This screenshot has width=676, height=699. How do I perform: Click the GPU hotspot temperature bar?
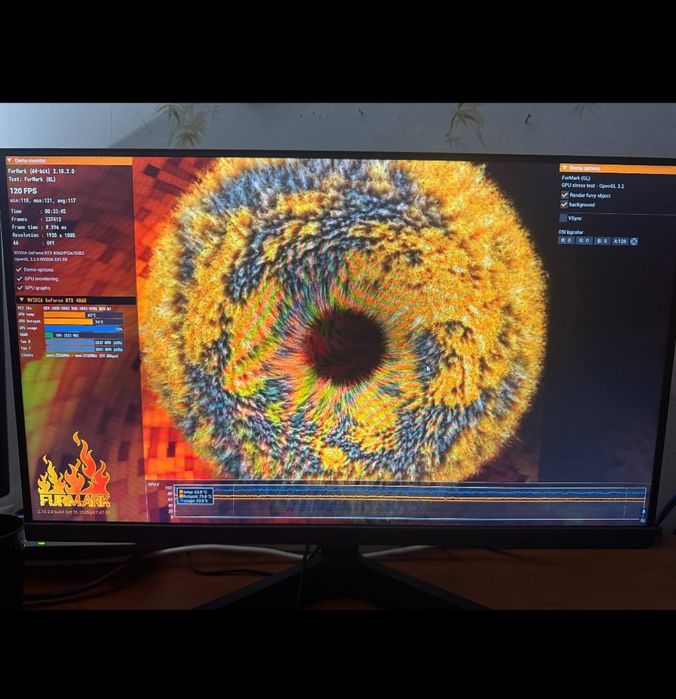click(x=83, y=321)
